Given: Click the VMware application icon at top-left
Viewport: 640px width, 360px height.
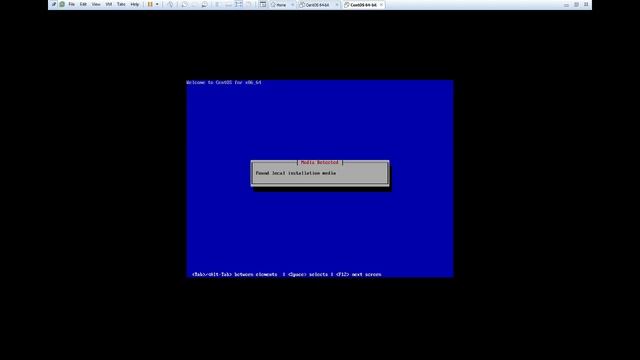Looking at the screenshot, I should tap(53, 4).
